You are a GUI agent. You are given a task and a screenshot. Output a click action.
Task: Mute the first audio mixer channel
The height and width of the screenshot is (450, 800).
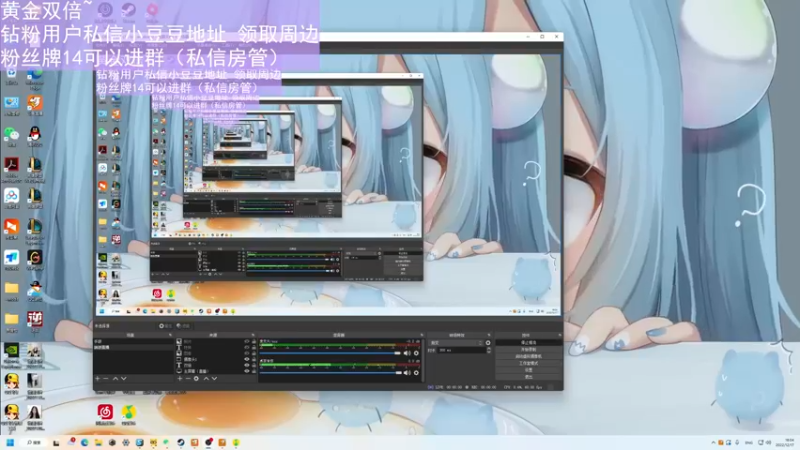tap(407, 353)
